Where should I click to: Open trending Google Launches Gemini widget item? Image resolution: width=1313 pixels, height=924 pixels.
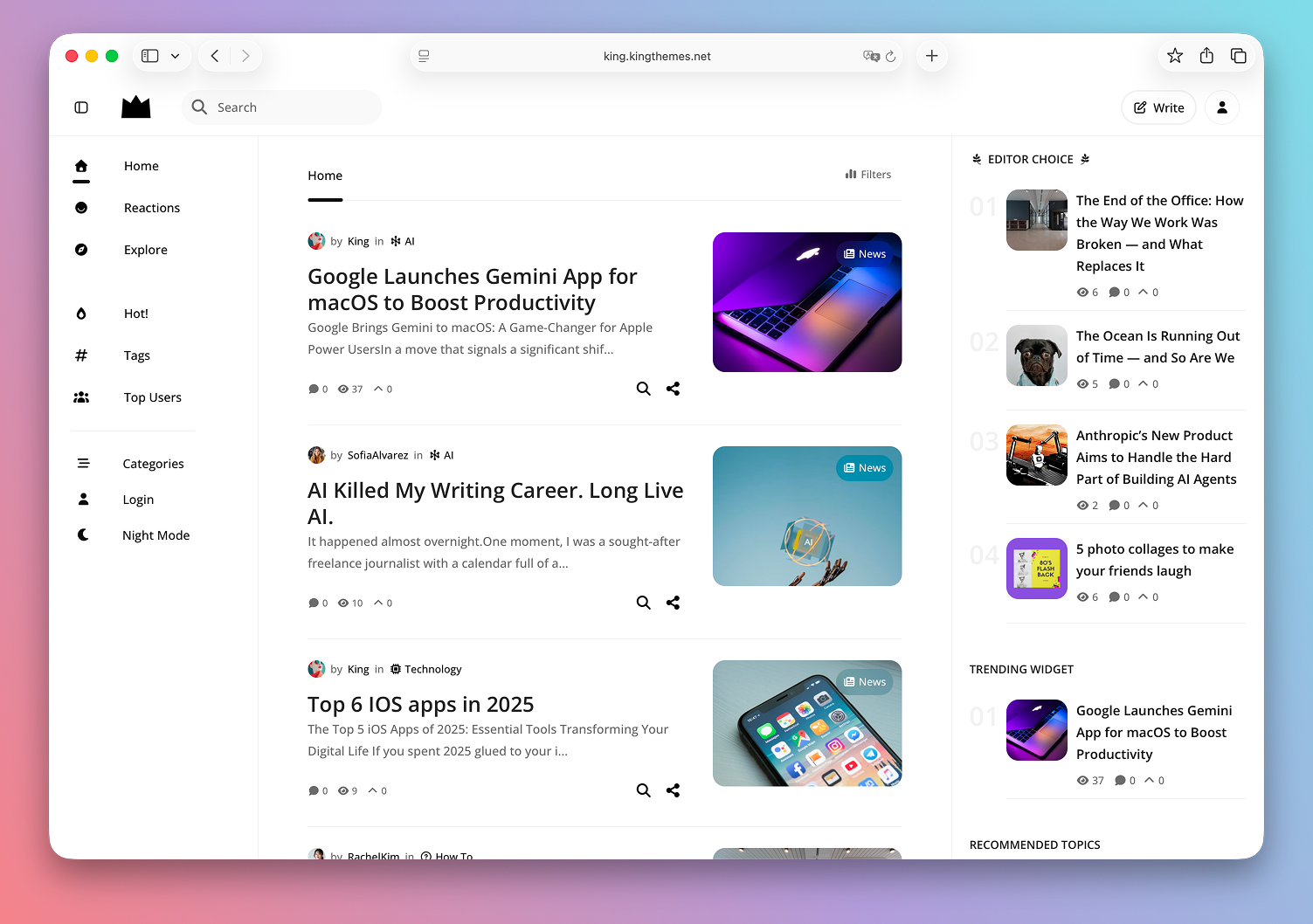(x=1154, y=732)
